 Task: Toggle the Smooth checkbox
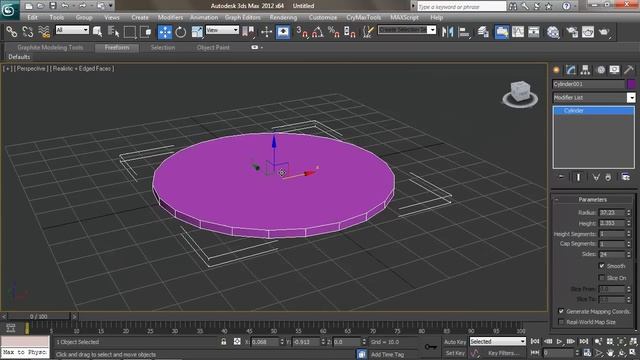(x=602, y=266)
